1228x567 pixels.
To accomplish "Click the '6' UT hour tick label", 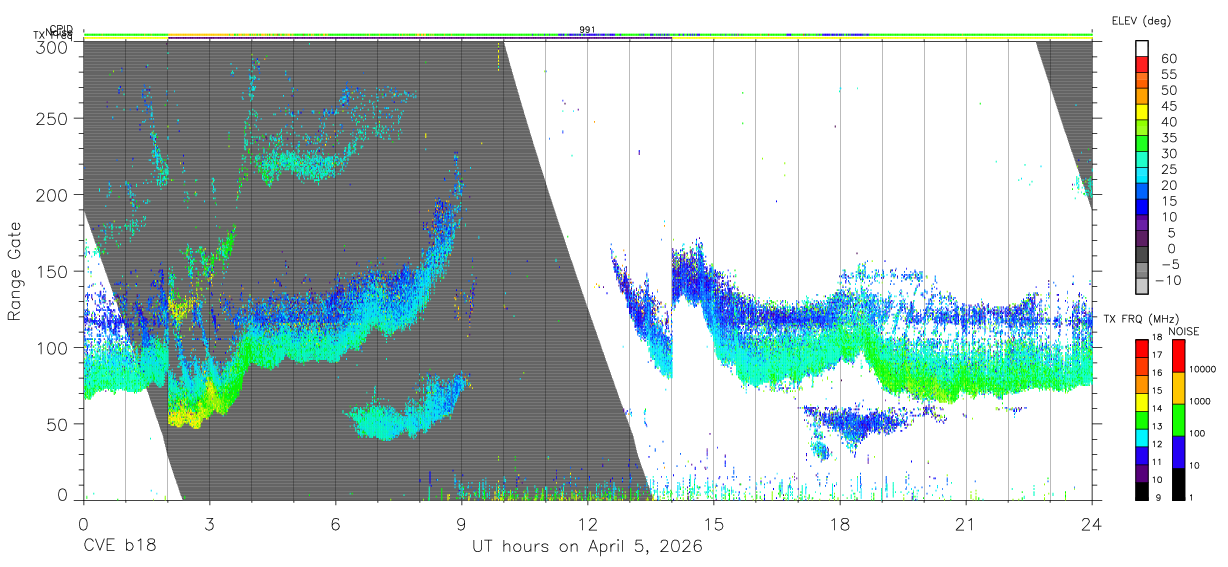I will pos(335,524).
